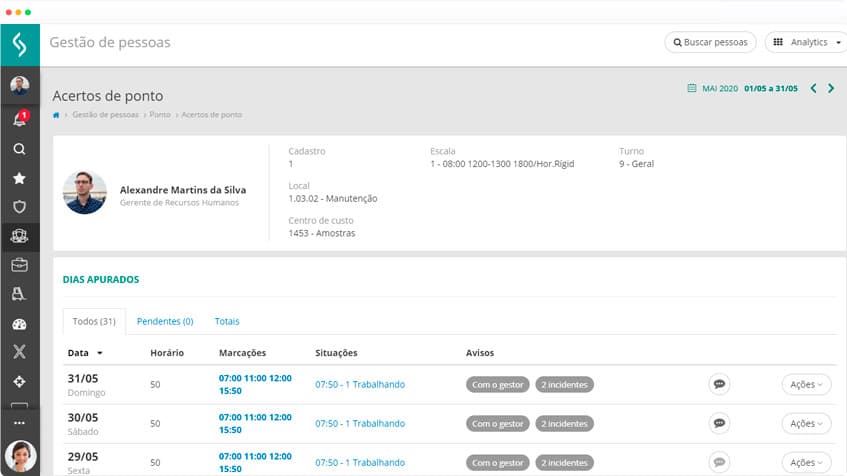847x476 pixels.
Task: Open the briefcase module in the sidebar
Action: point(19,265)
